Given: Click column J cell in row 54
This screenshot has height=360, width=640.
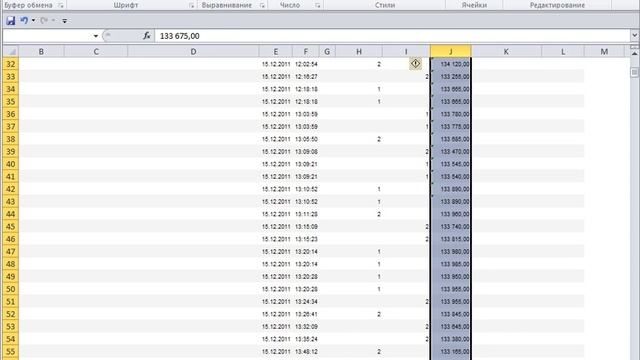Looking at the screenshot, I should tap(451, 339).
